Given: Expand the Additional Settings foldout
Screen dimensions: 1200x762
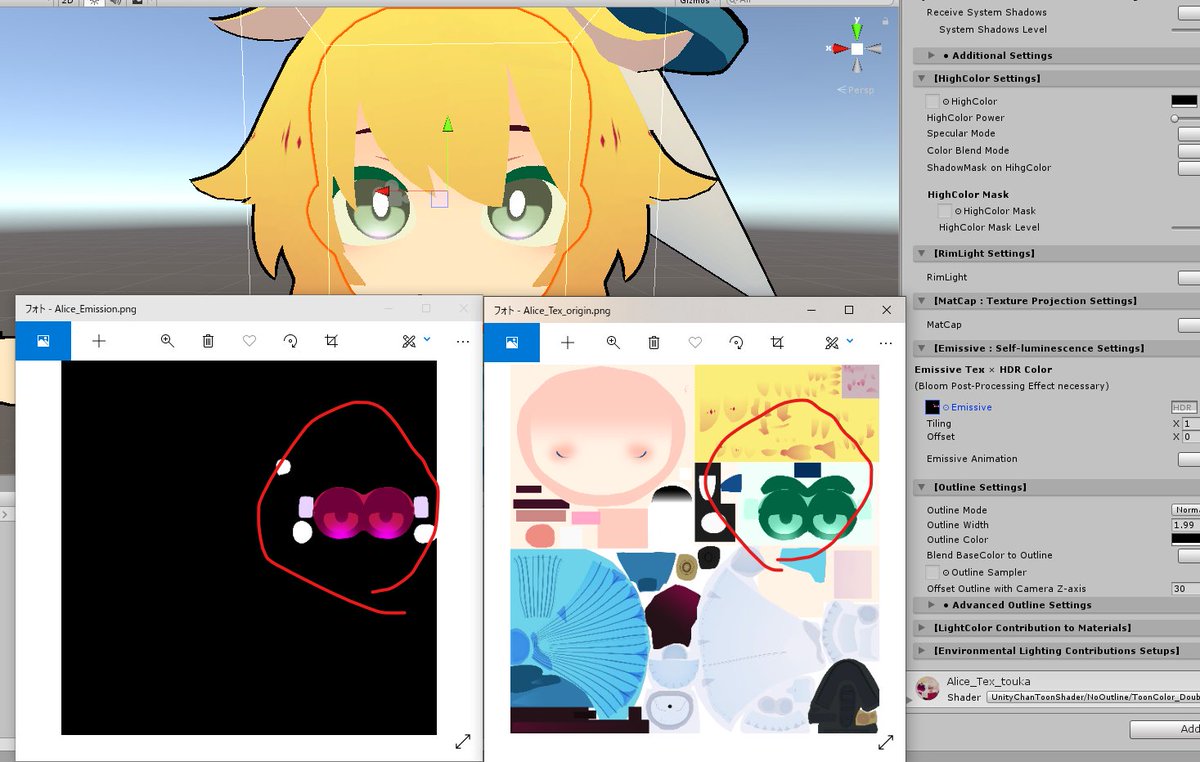Looking at the screenshot, I should pos(932,56).
